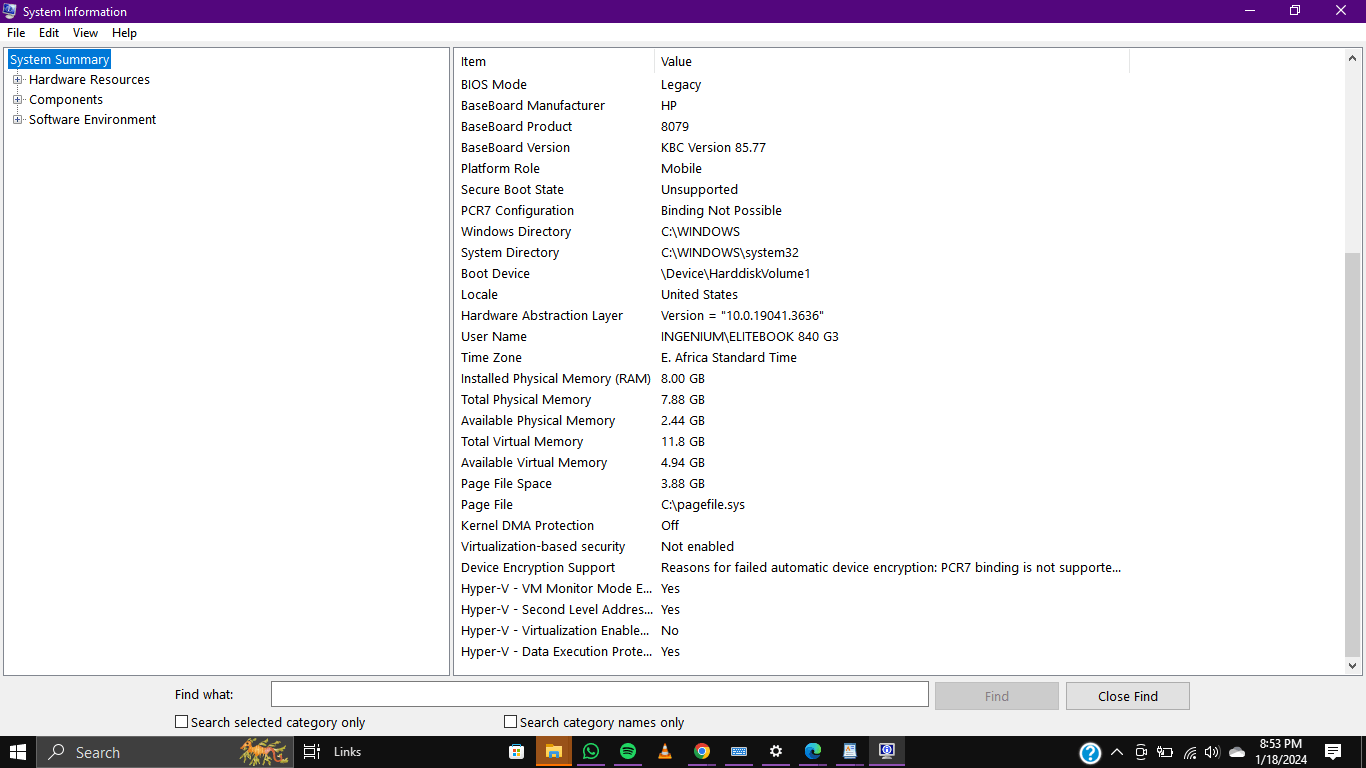This screenshot has height=768, width=1366.
Task: Select the Hardware Abstraction Layer row
Action: (x=792, y=316)
